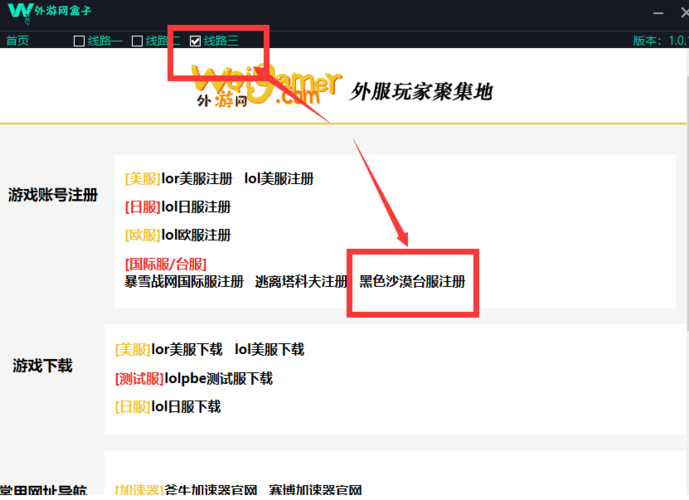The width and height of the screenshot is (689, 500).
Task: Enable the 线路二 checkbox
Action: pos(137,41)
